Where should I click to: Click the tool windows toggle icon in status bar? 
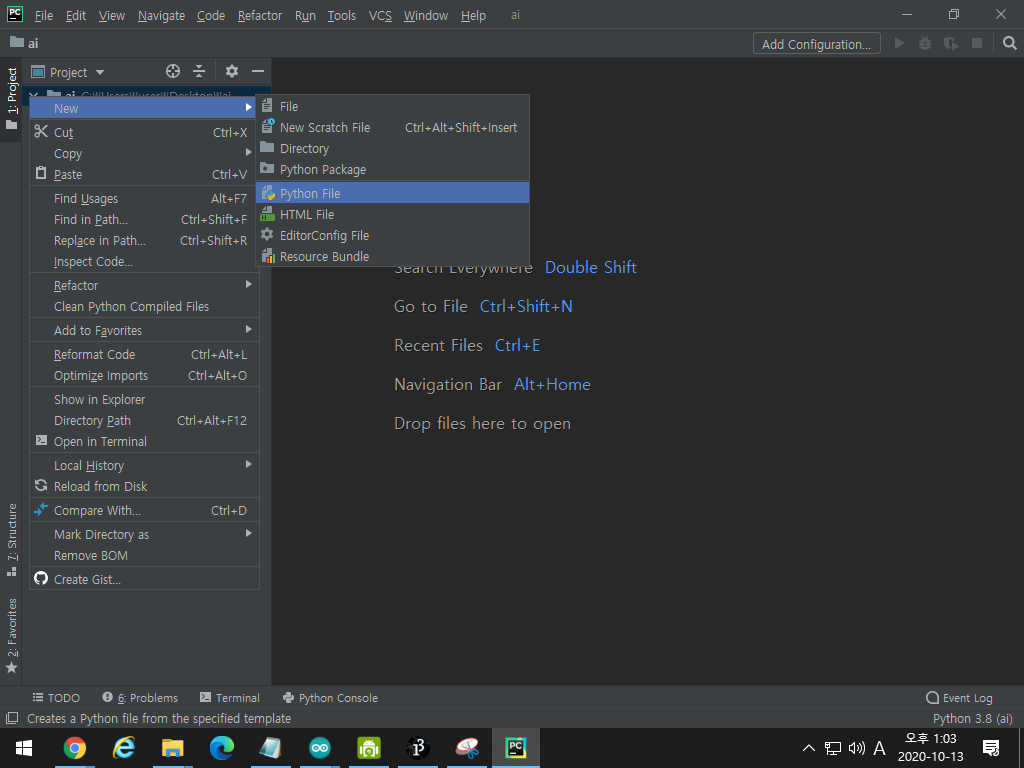click(x=12, y=718)
